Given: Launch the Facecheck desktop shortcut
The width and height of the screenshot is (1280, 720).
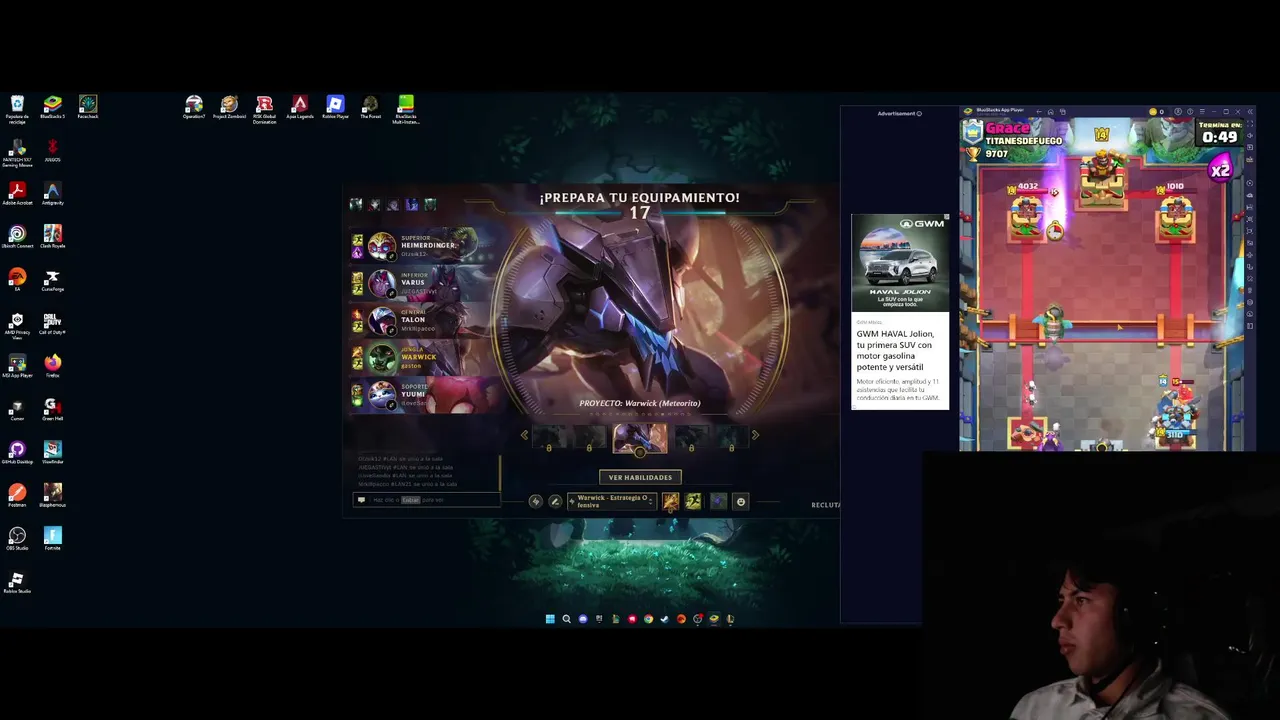Looking at the screenshot, I should click(88, 107).
